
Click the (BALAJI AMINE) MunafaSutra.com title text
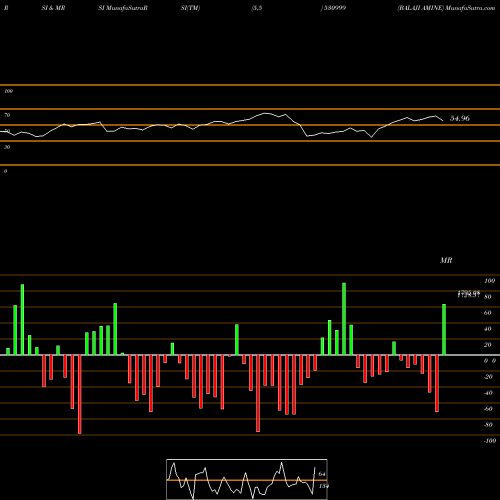(446, 8)
